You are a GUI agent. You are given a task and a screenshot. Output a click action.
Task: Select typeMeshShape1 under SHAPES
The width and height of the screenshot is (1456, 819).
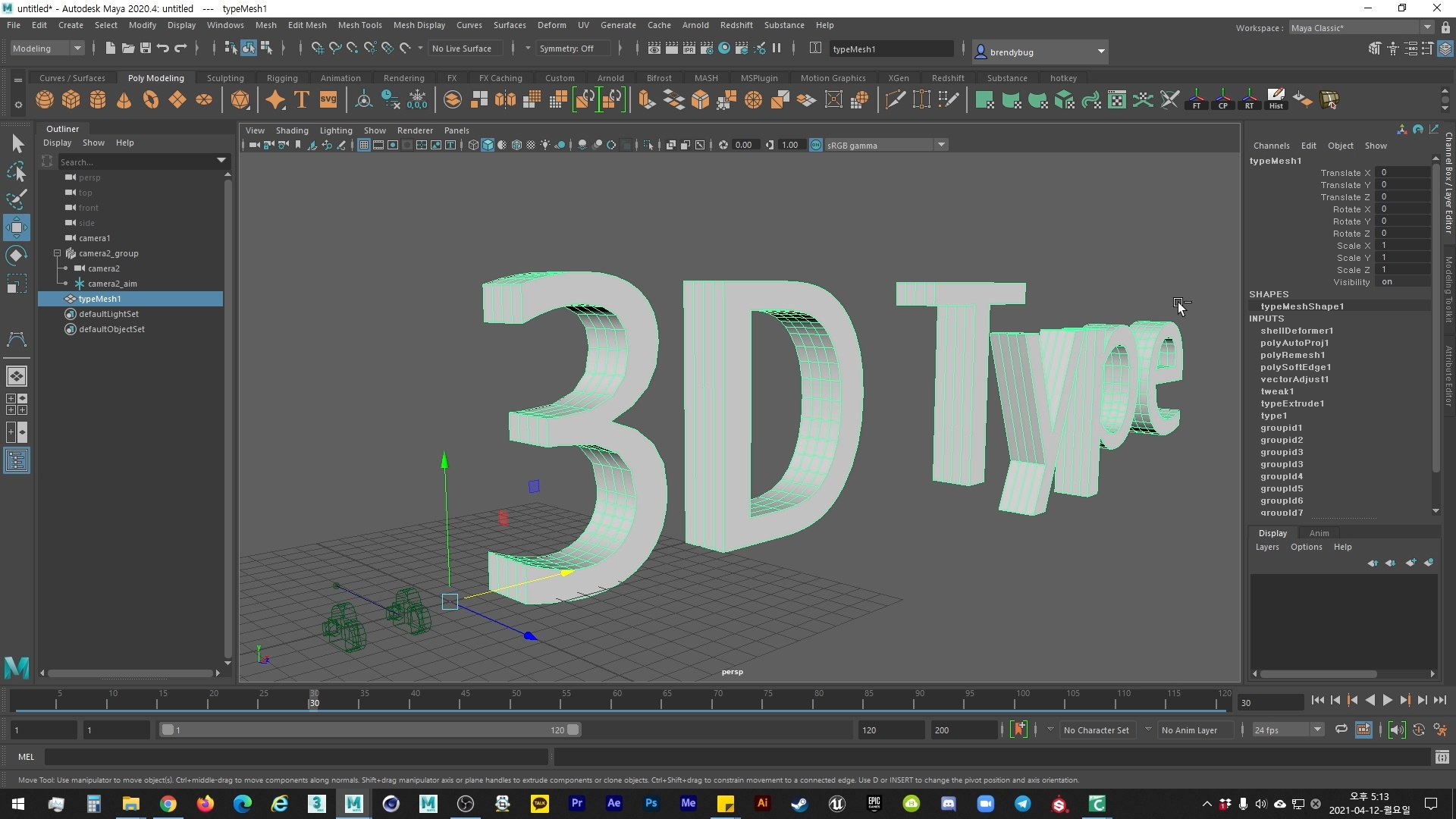tap(1302, 306)
